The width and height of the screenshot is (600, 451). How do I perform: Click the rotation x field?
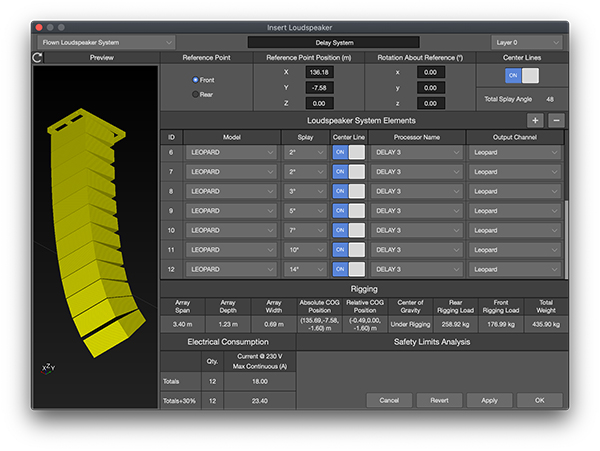430,72
